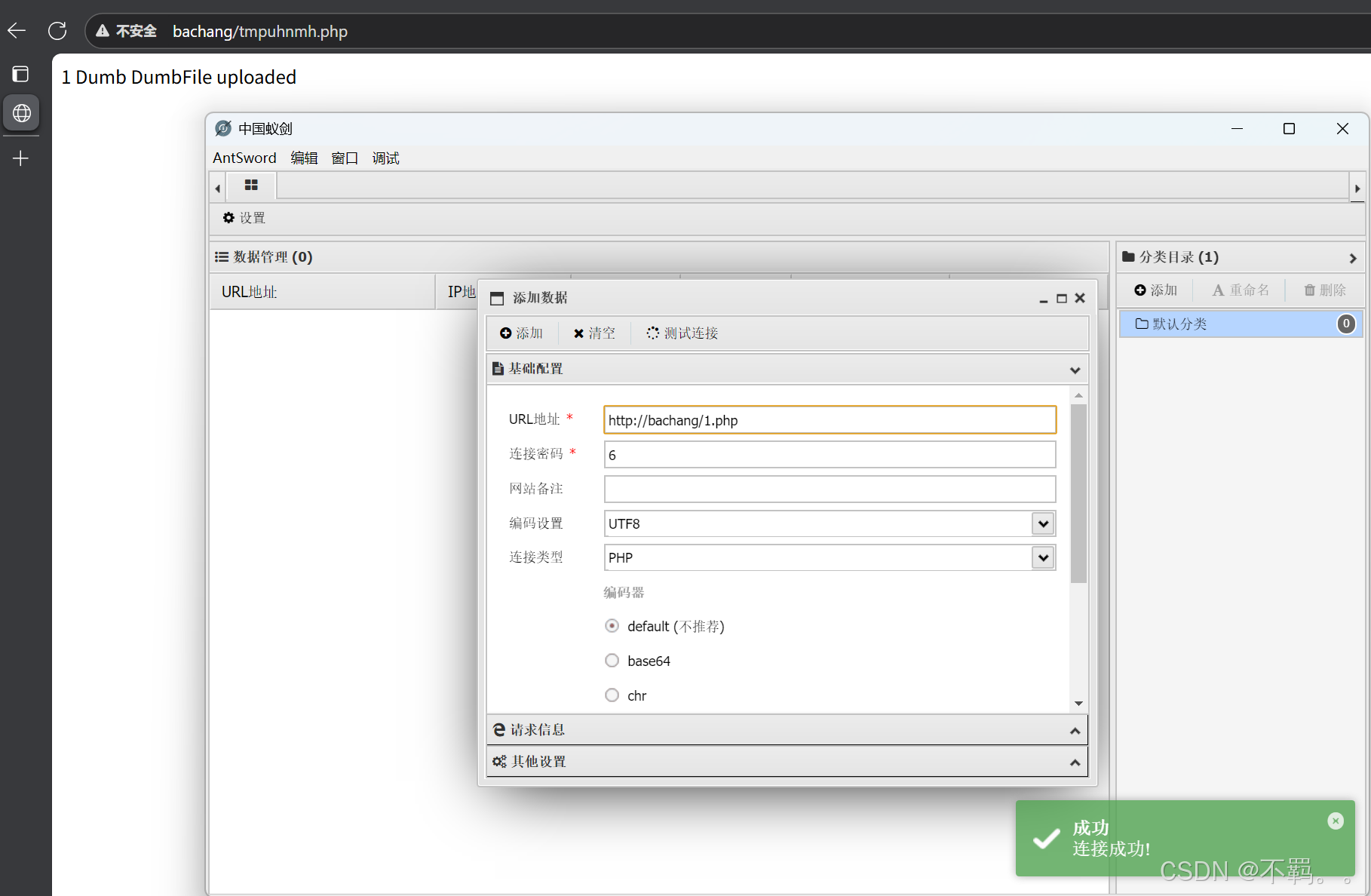Click the AntSword grid home tab

click(251, 185)
